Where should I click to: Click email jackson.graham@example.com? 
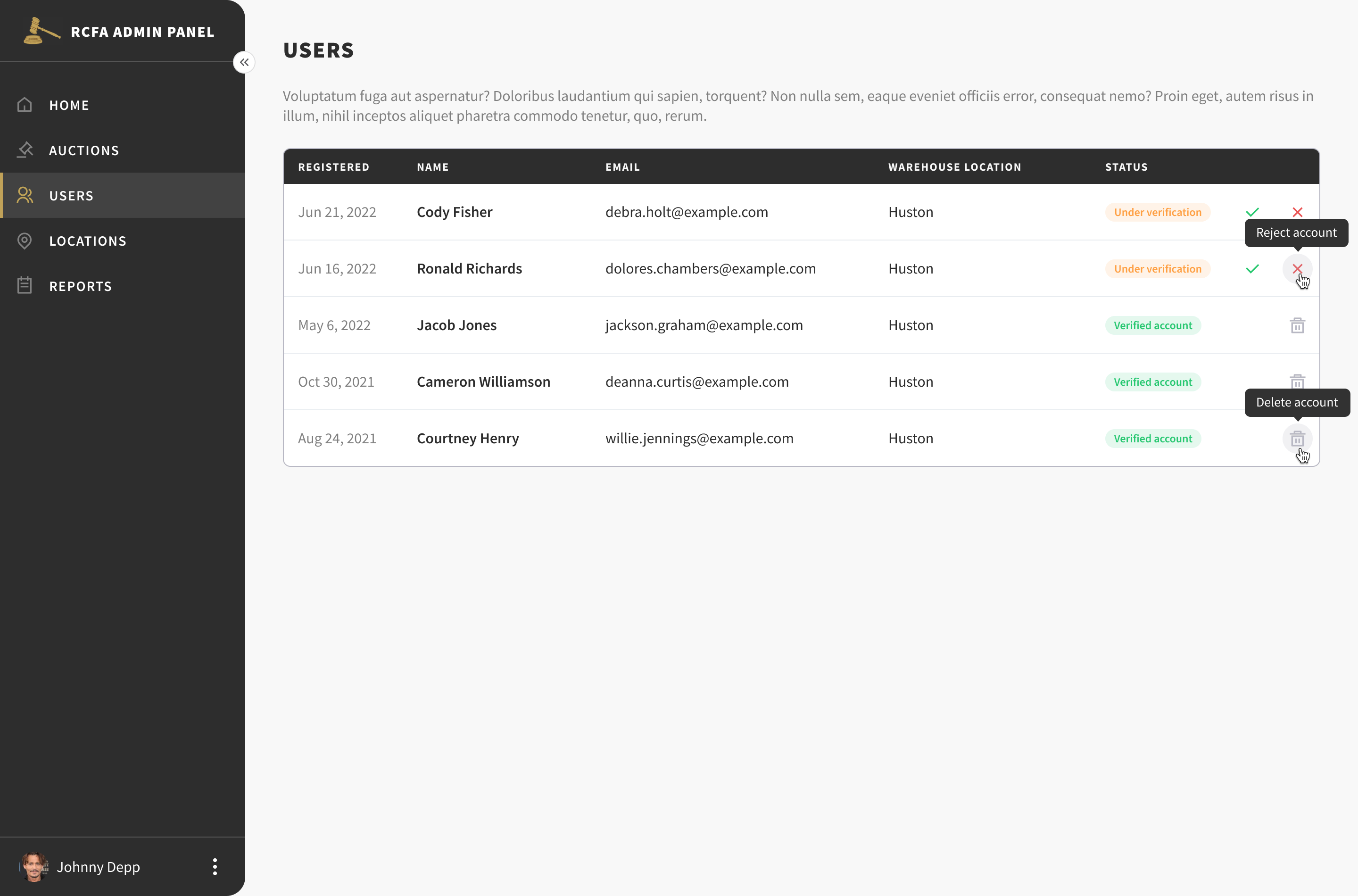(704, 325)
